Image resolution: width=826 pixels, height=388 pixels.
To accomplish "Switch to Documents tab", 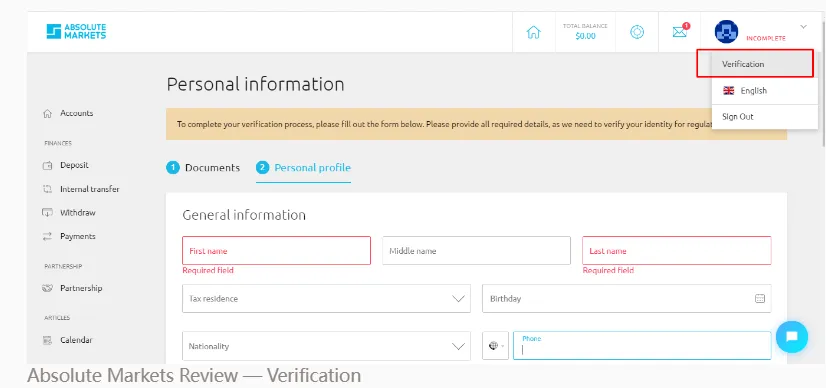I will (x=203, y=168).
